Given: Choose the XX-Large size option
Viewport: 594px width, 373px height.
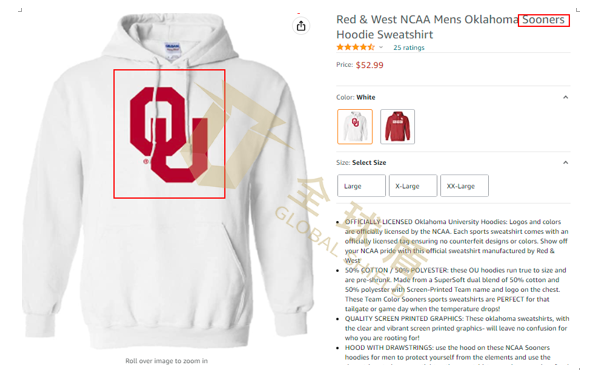Looking at the screenshot, I should coord(464,186).
